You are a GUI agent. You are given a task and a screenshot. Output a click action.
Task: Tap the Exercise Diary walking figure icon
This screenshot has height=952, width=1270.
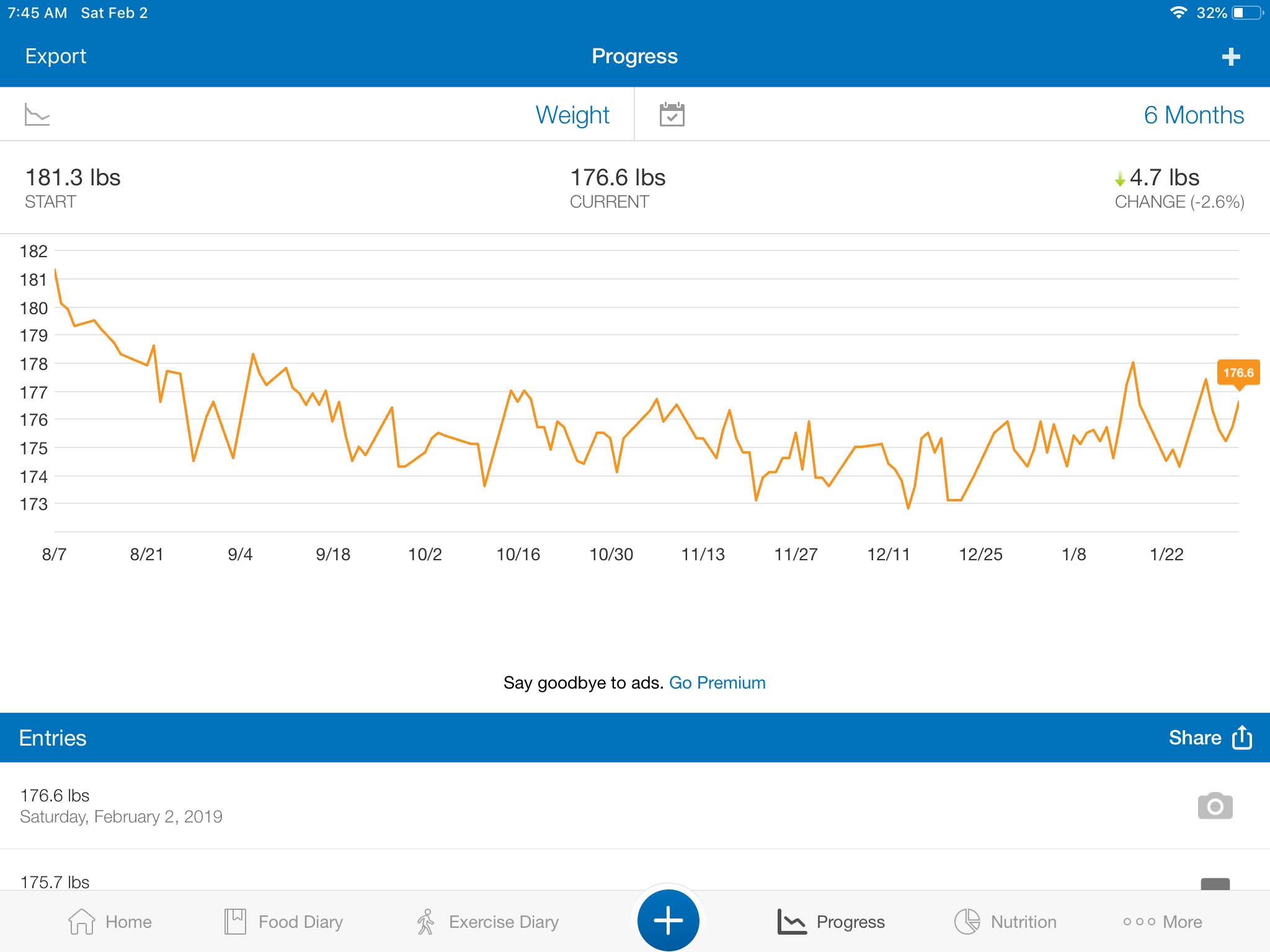(425, 922)
